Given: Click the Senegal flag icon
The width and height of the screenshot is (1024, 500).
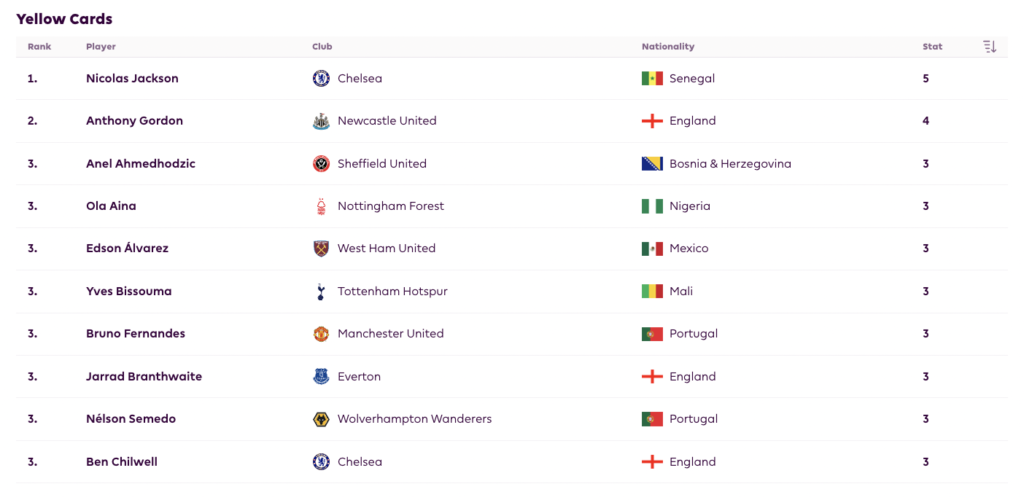Looking at the screenshot, I should (652, 78).
